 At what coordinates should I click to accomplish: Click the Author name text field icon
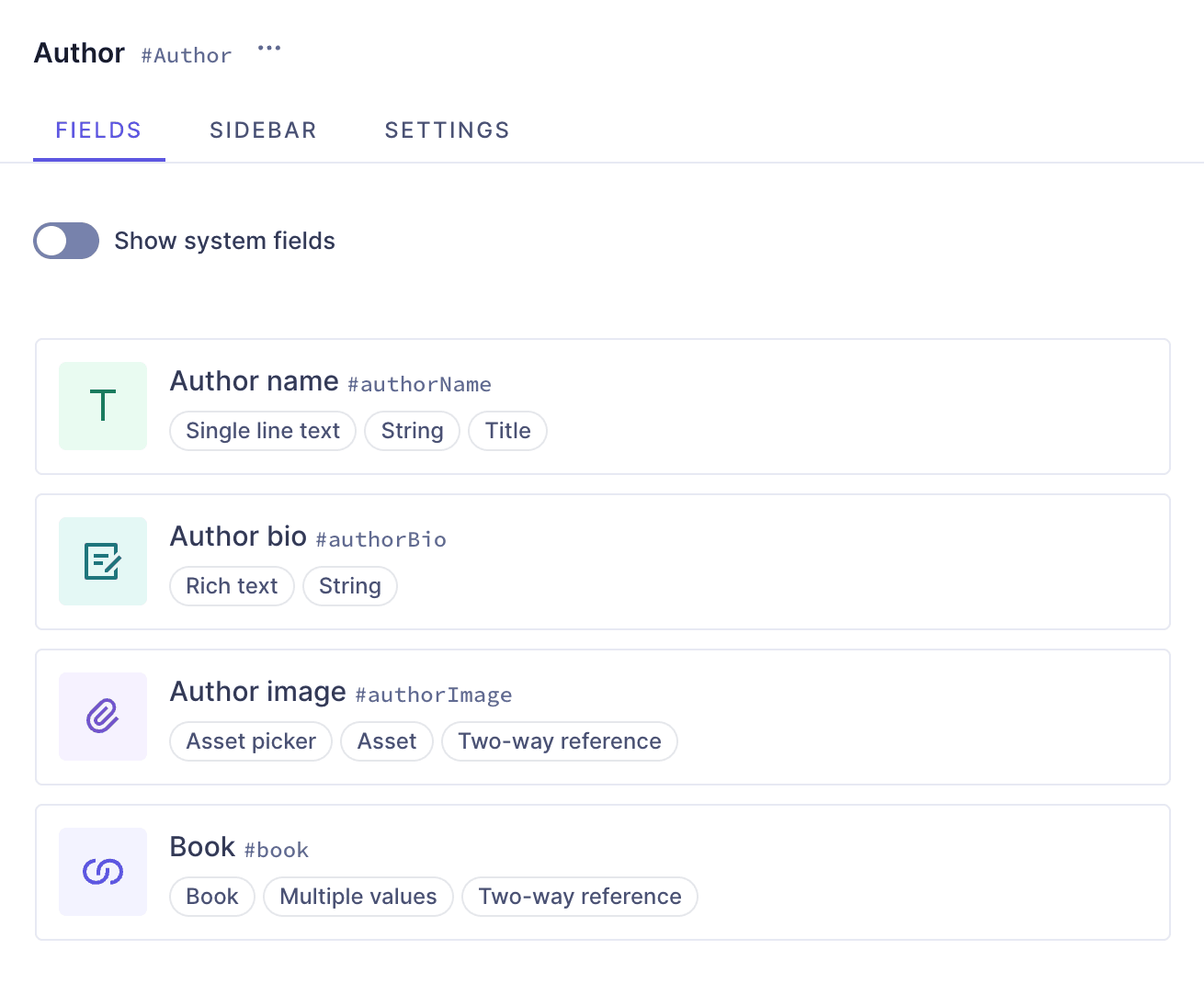[x=103, y=406]
